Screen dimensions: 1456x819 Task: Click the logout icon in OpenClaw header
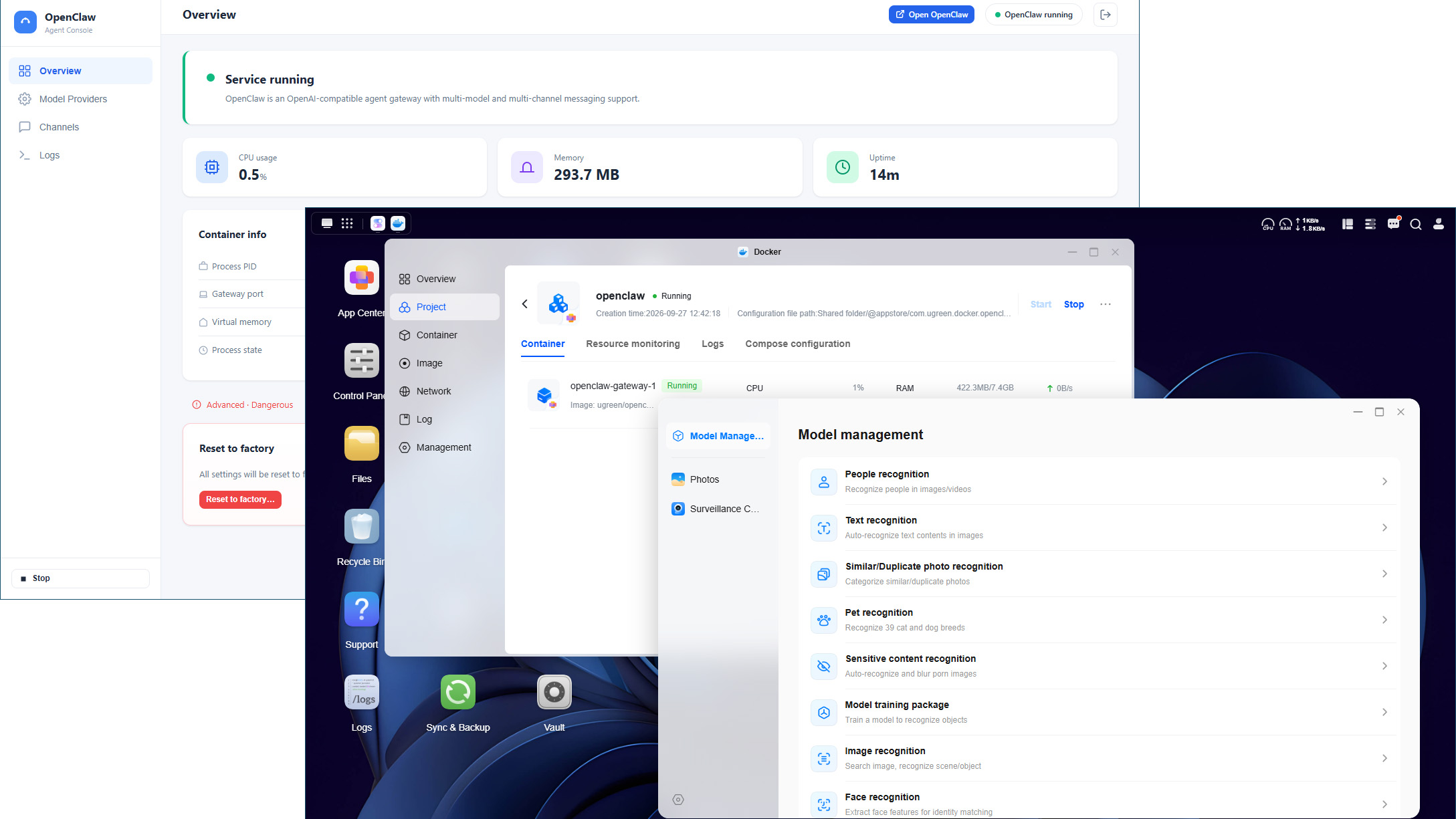(1105, 15)
